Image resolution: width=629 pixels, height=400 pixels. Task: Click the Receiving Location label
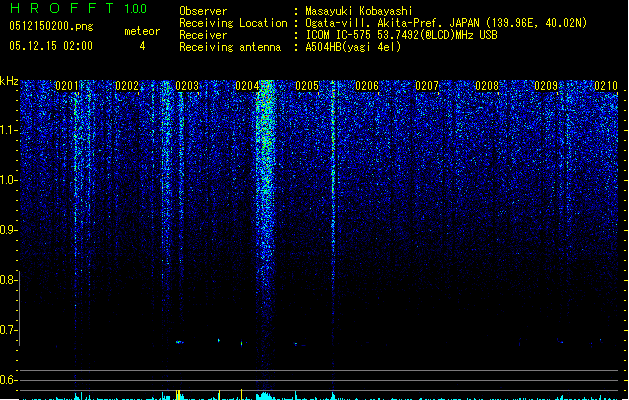coord(233,23)
